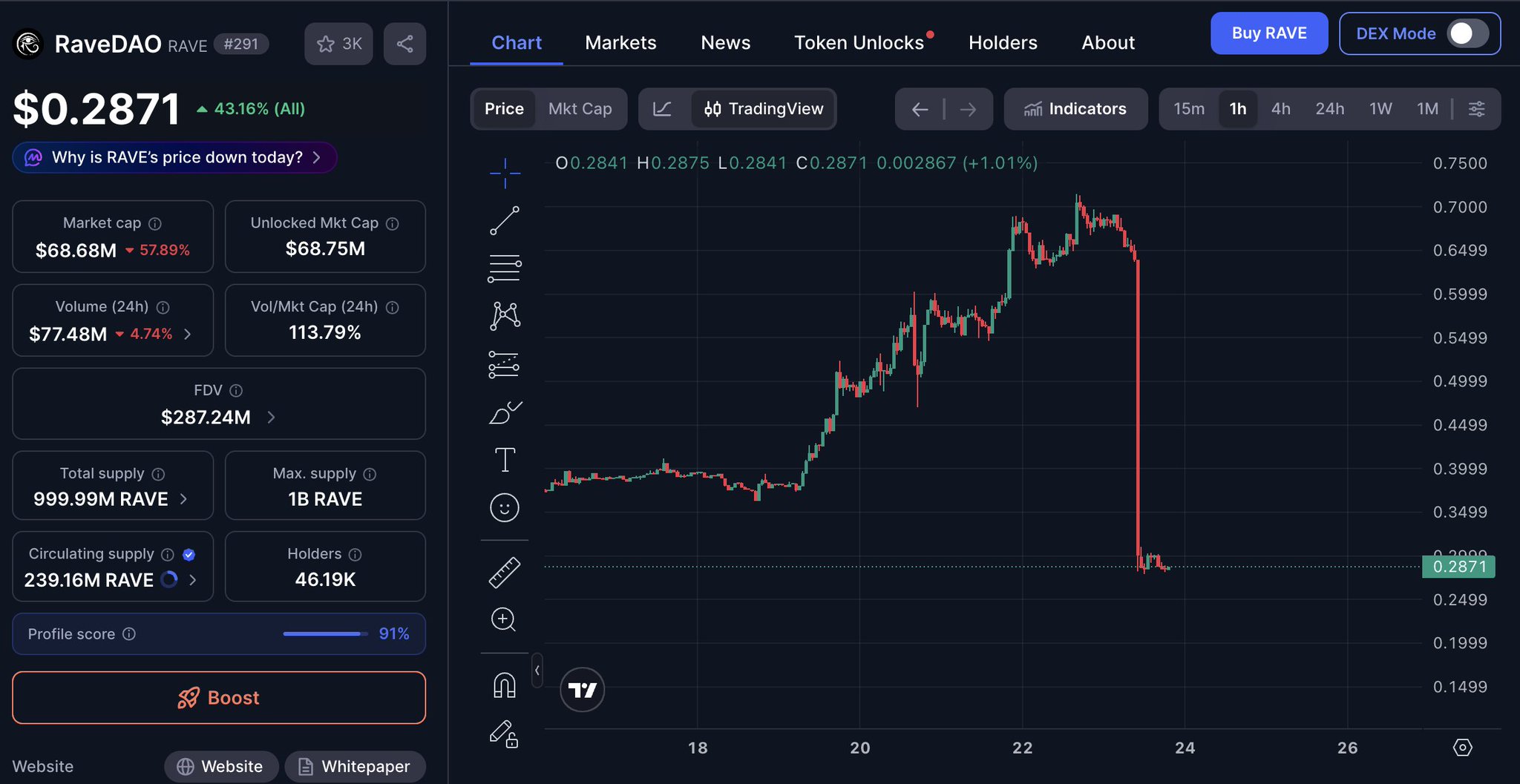Expand Circulating supply details arrow
The width and height of the screenshot is (1520, 784).
193,580
